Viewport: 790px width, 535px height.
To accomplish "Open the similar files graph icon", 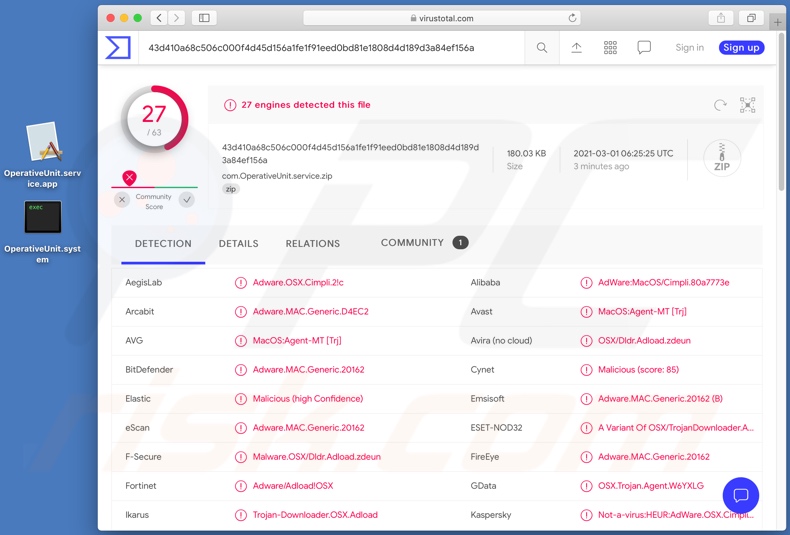I will pyautogui.click(x=747, y=105).
